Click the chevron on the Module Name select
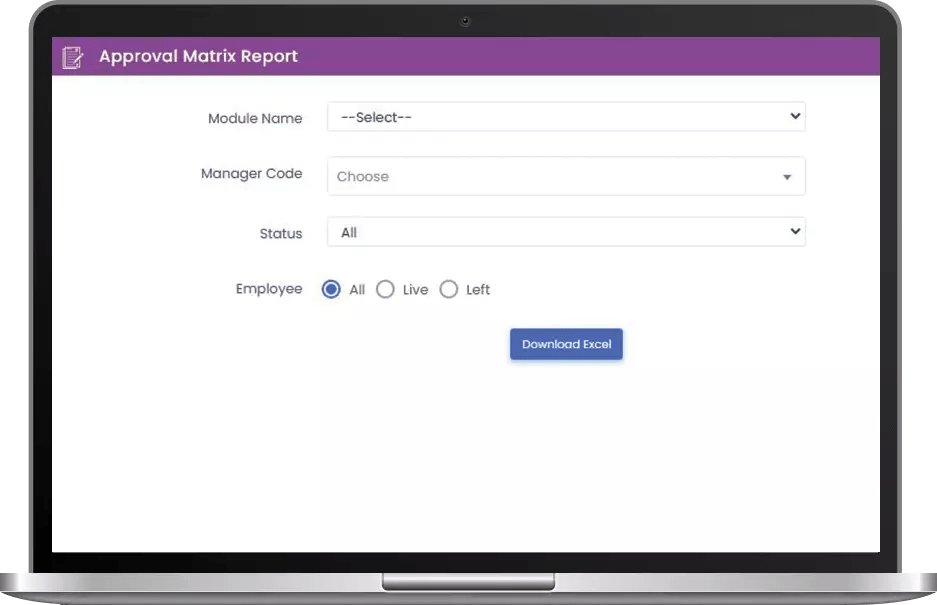The width and height of the screenshot is (937, 605). tap(795, 117)
